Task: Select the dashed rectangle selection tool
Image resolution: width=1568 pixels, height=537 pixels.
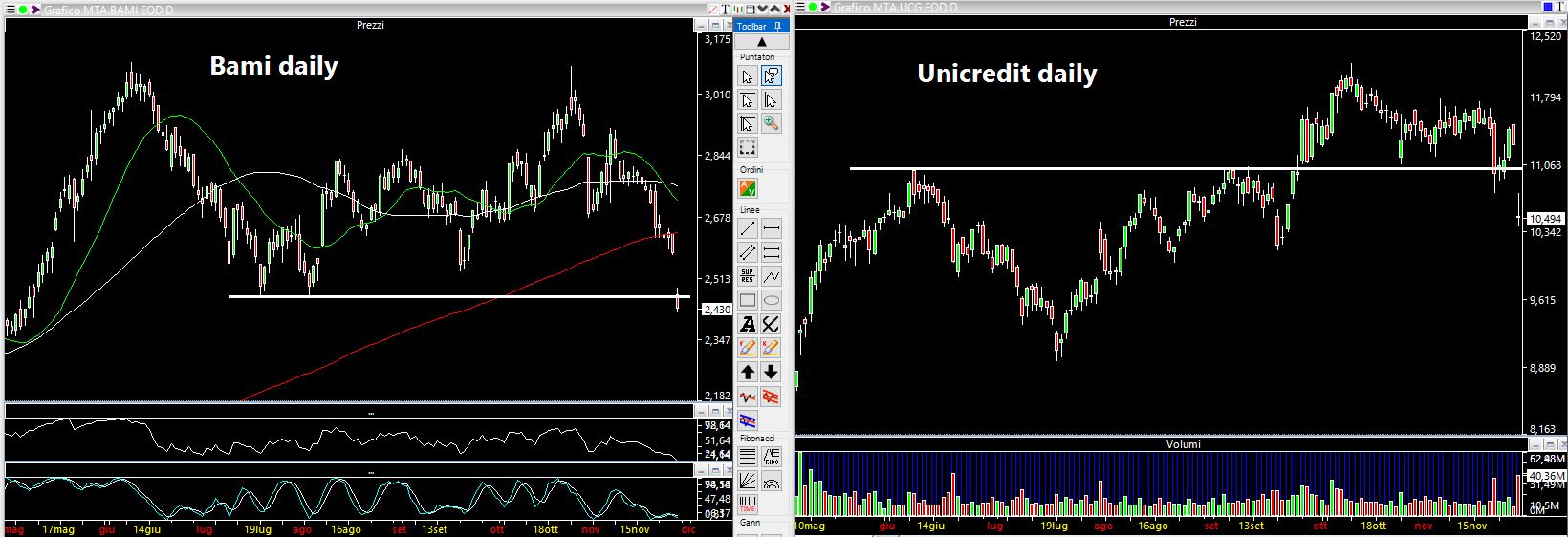Action: point(748,147)
